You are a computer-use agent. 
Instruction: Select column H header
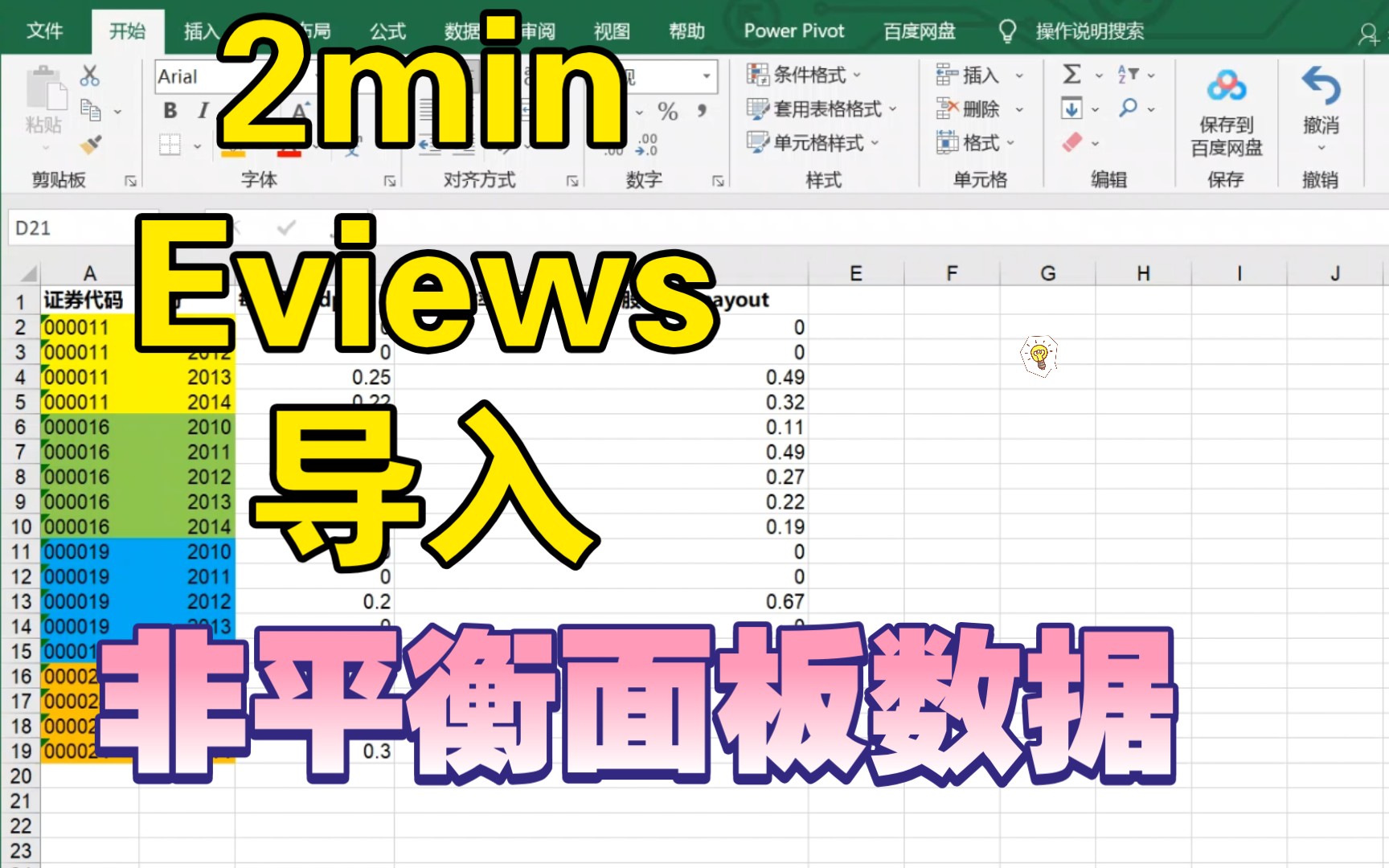tap(1143, 273)
